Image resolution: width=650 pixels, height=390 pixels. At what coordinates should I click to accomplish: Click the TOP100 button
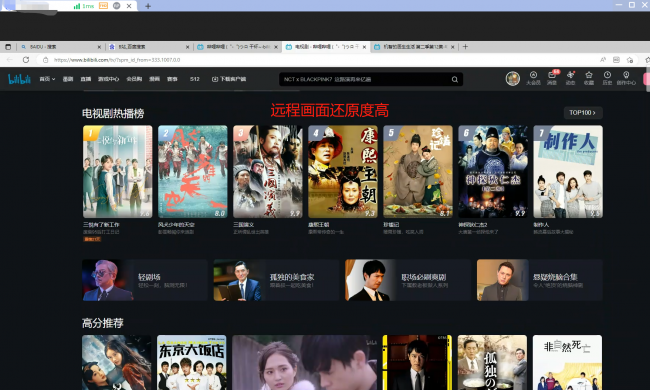coord(583,113)
